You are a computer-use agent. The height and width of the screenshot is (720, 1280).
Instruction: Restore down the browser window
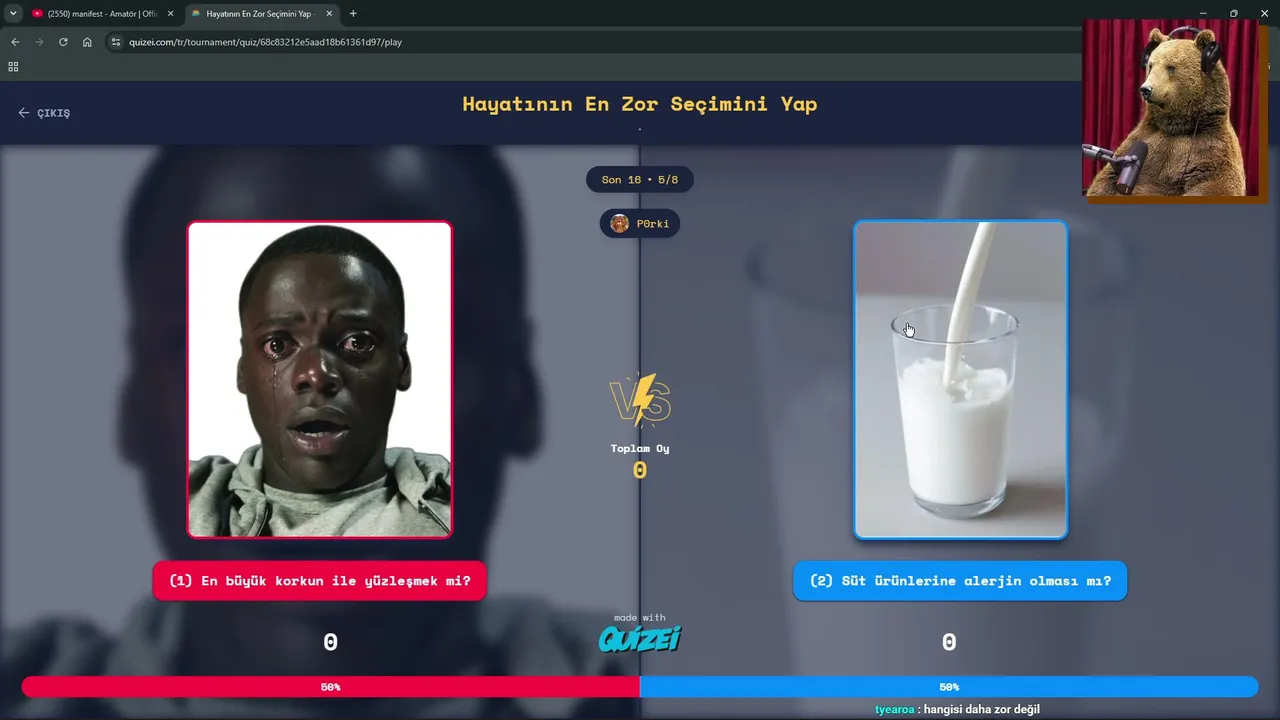(x=1233, y=13)
